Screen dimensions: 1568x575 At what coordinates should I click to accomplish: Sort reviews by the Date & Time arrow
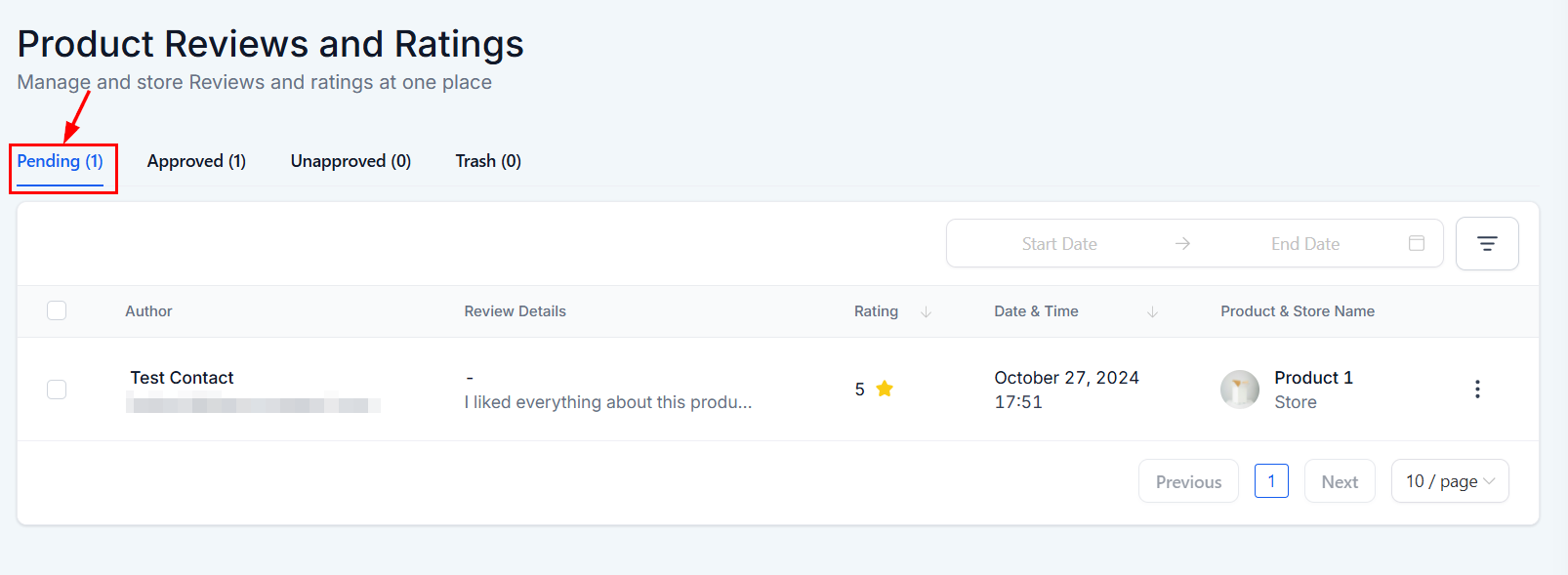1152,311
